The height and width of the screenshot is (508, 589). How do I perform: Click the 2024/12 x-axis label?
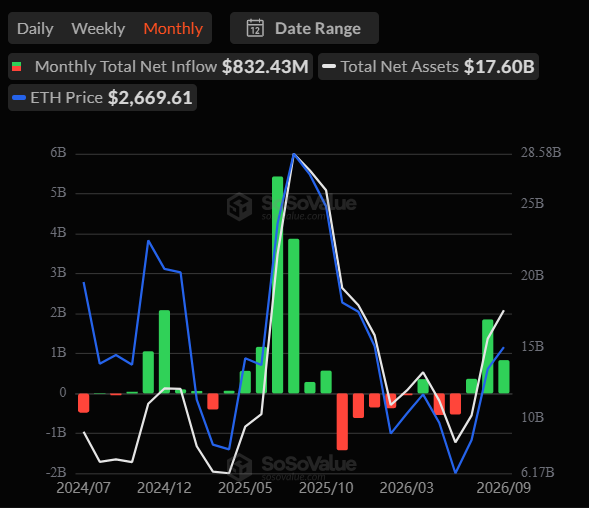click(165, 488)
